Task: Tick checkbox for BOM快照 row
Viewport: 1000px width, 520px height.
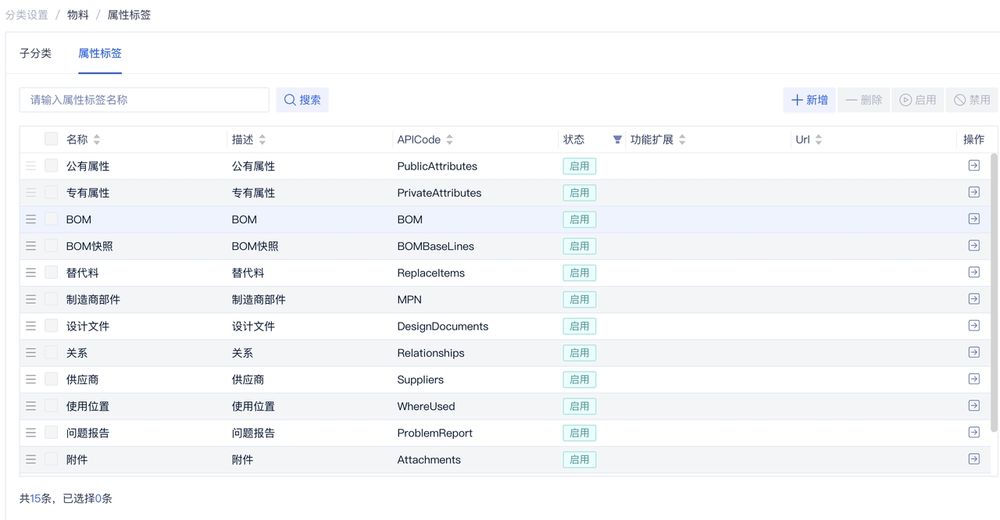Action: (x=51, y=246)
